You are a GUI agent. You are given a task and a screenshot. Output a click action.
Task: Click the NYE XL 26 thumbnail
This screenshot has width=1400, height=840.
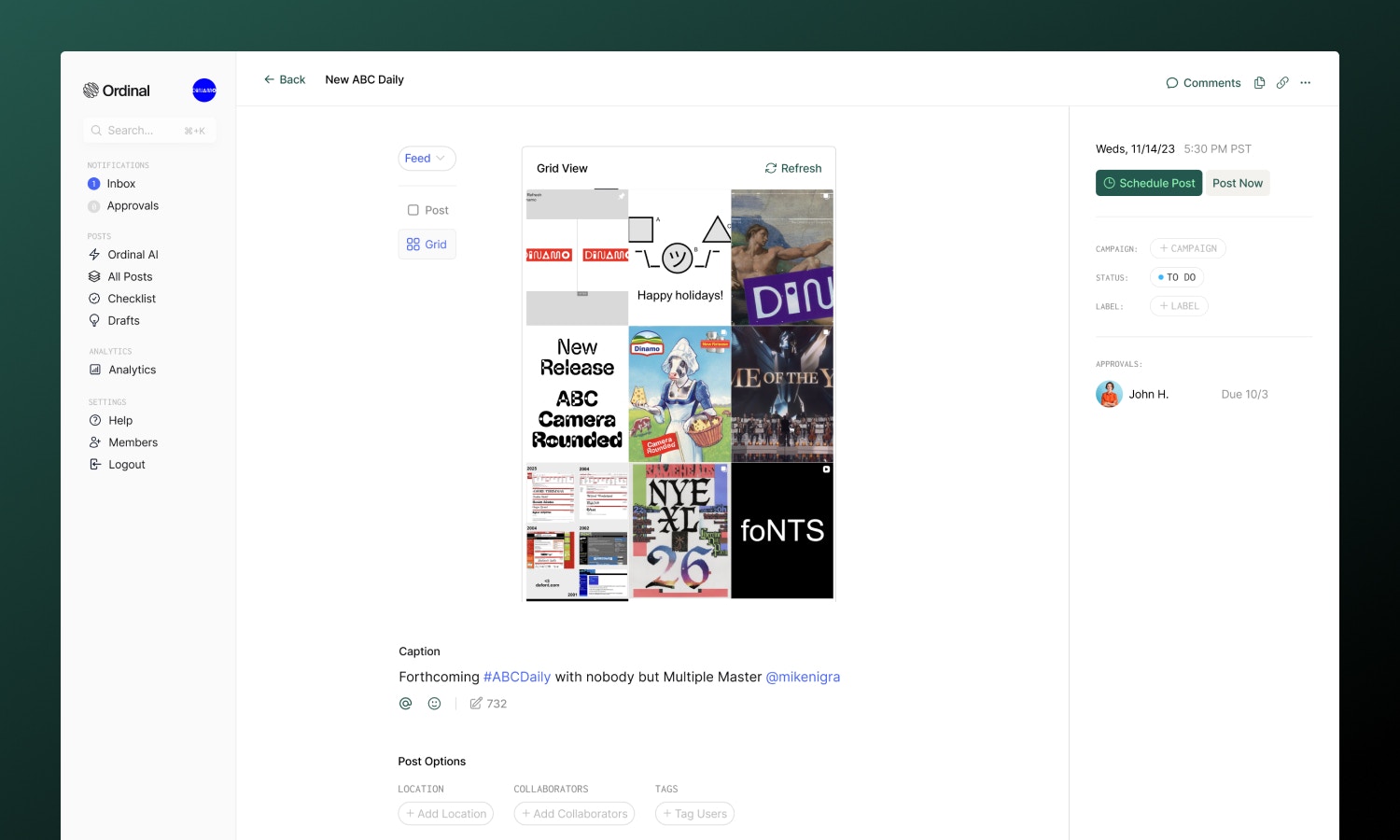[x=679, y=531]
